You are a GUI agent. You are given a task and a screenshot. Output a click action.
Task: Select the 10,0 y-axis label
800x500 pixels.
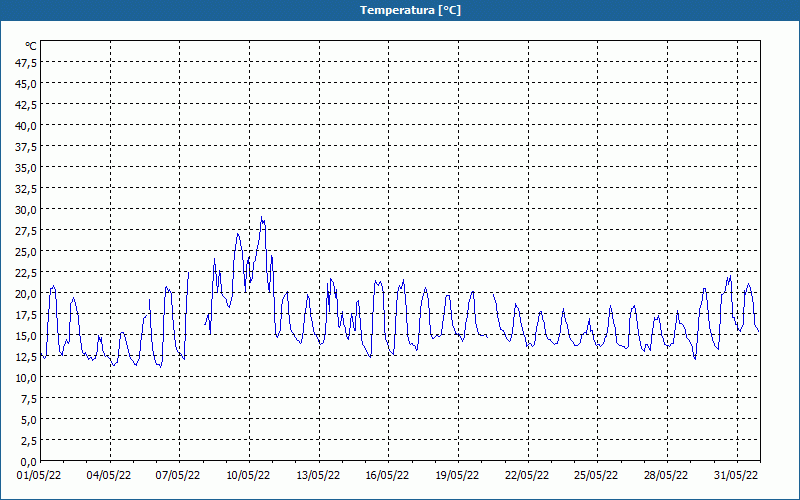(x=27, y=378)
